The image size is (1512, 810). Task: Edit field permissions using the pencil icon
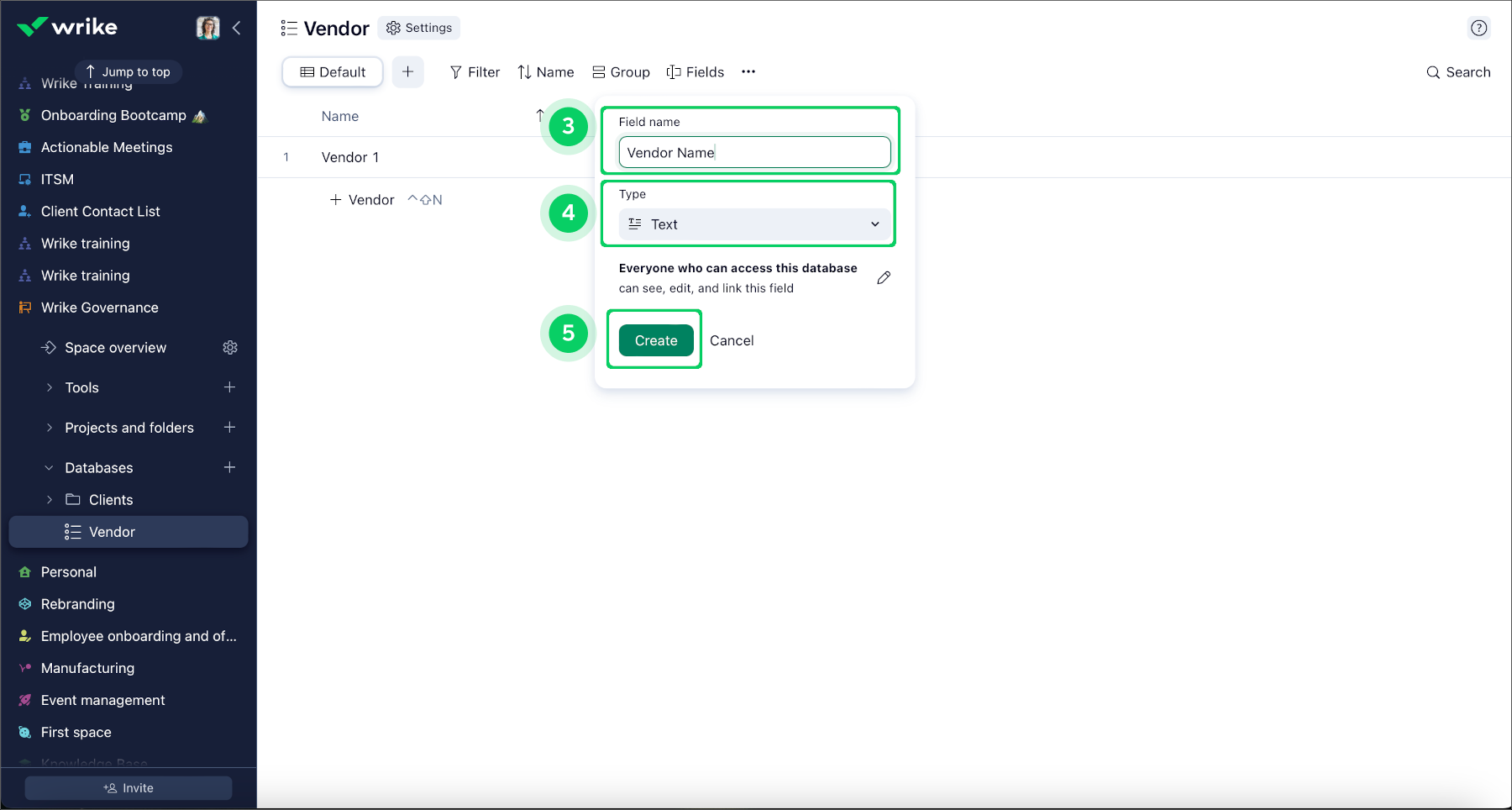884,277
